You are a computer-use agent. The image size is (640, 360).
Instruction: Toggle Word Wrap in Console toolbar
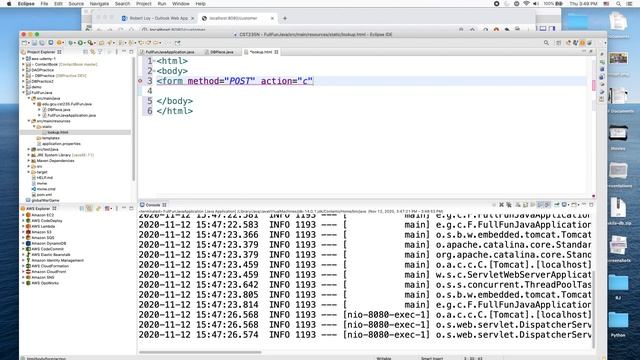[533, 204]
